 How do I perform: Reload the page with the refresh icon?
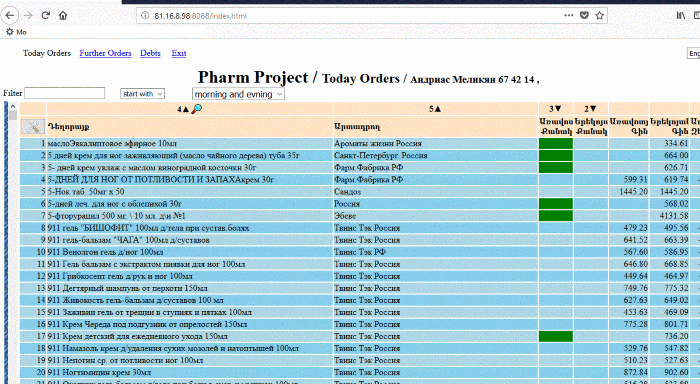click(x=46, y=15)
